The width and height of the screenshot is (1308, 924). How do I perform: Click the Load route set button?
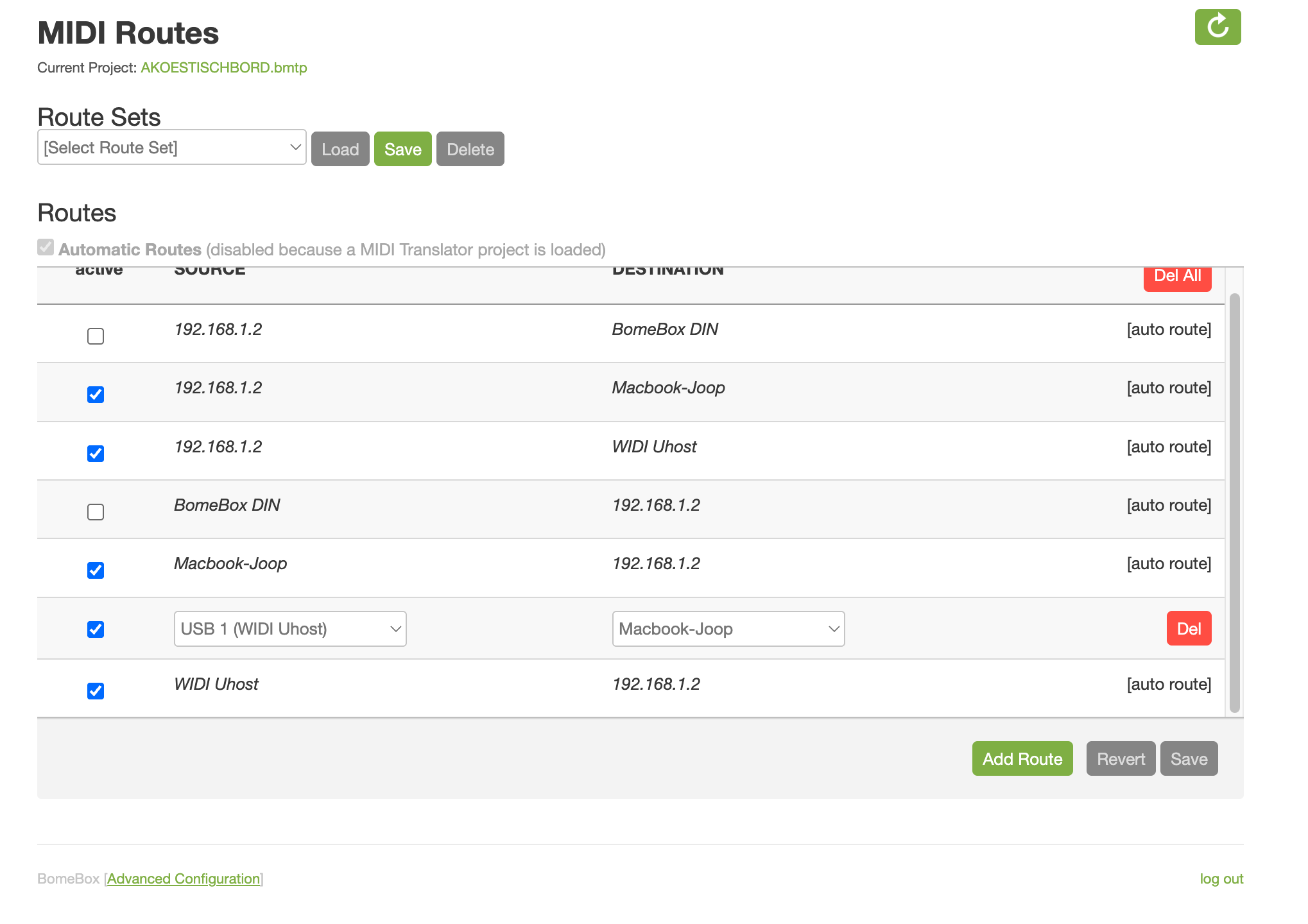tap(340, 149)
